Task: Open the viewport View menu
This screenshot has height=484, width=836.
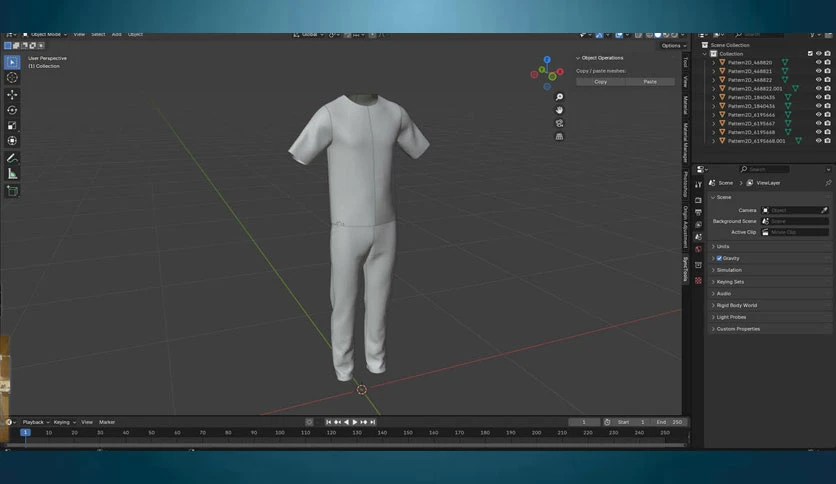Action: click(79, 35)
